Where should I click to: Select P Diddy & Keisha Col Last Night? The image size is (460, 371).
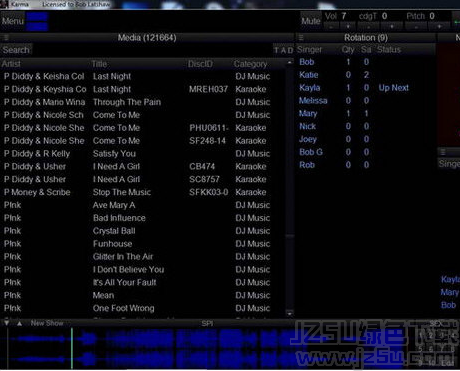click(143, 76)
